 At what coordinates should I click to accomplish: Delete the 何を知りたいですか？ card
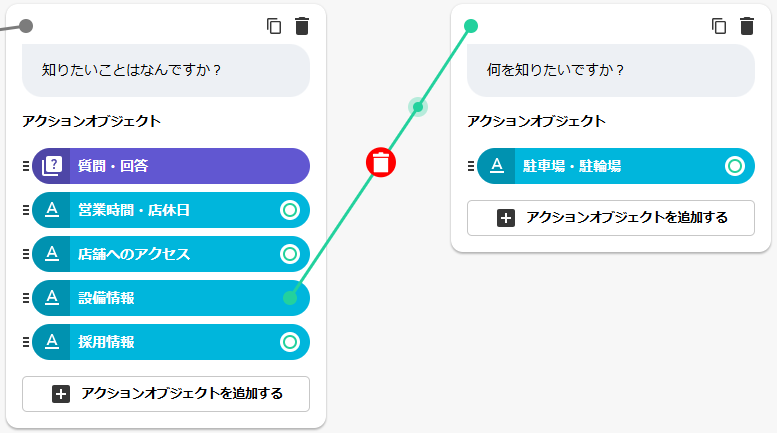746,27
